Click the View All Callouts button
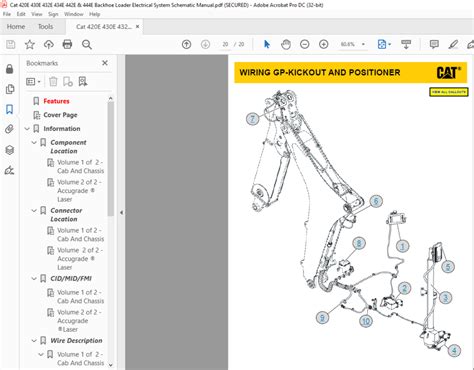 click(449, 92)
